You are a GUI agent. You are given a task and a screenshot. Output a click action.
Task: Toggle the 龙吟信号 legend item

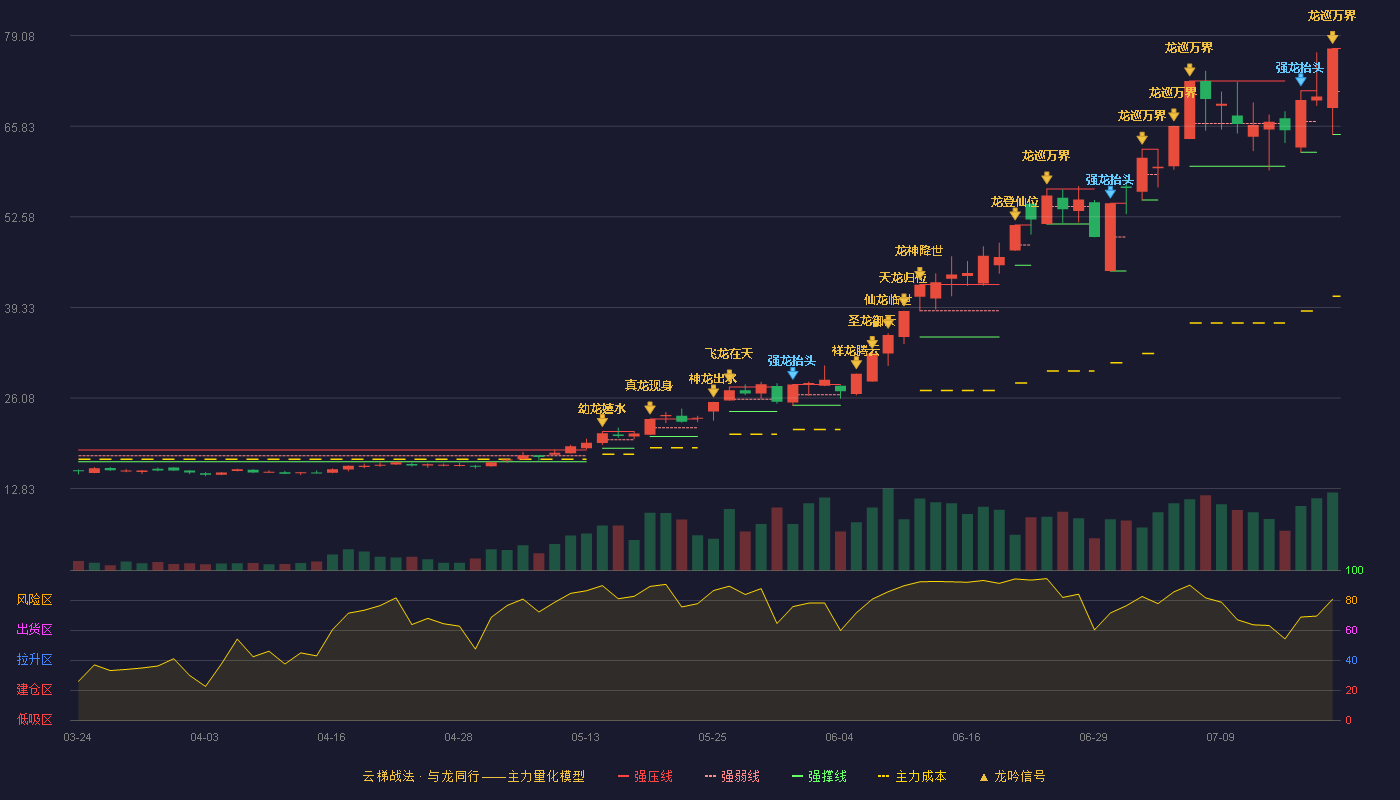click(1012, 776)
